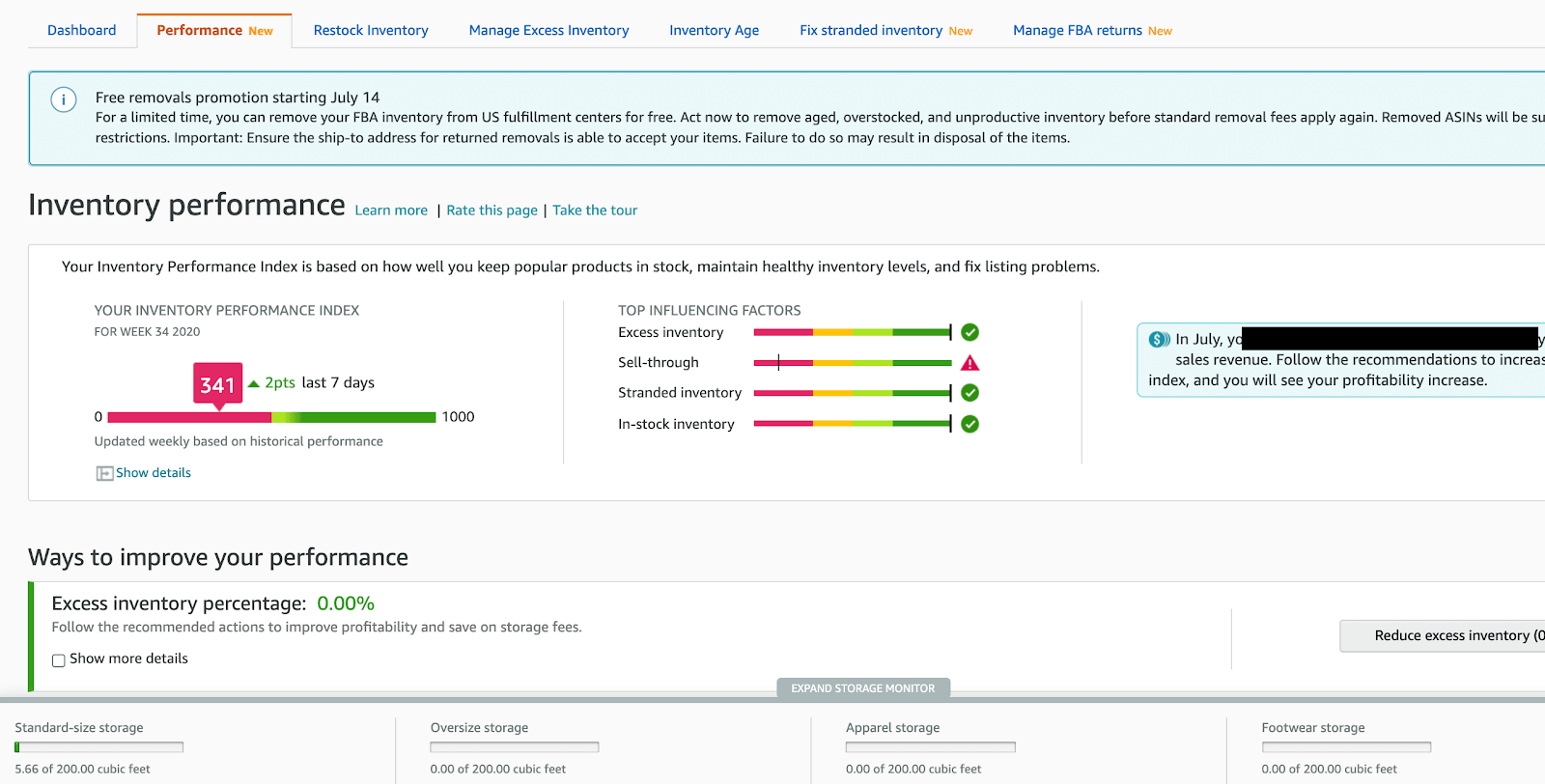
Task: Click the TOP INFLUENCING FACTORS heading
Action: pos(710,311)
